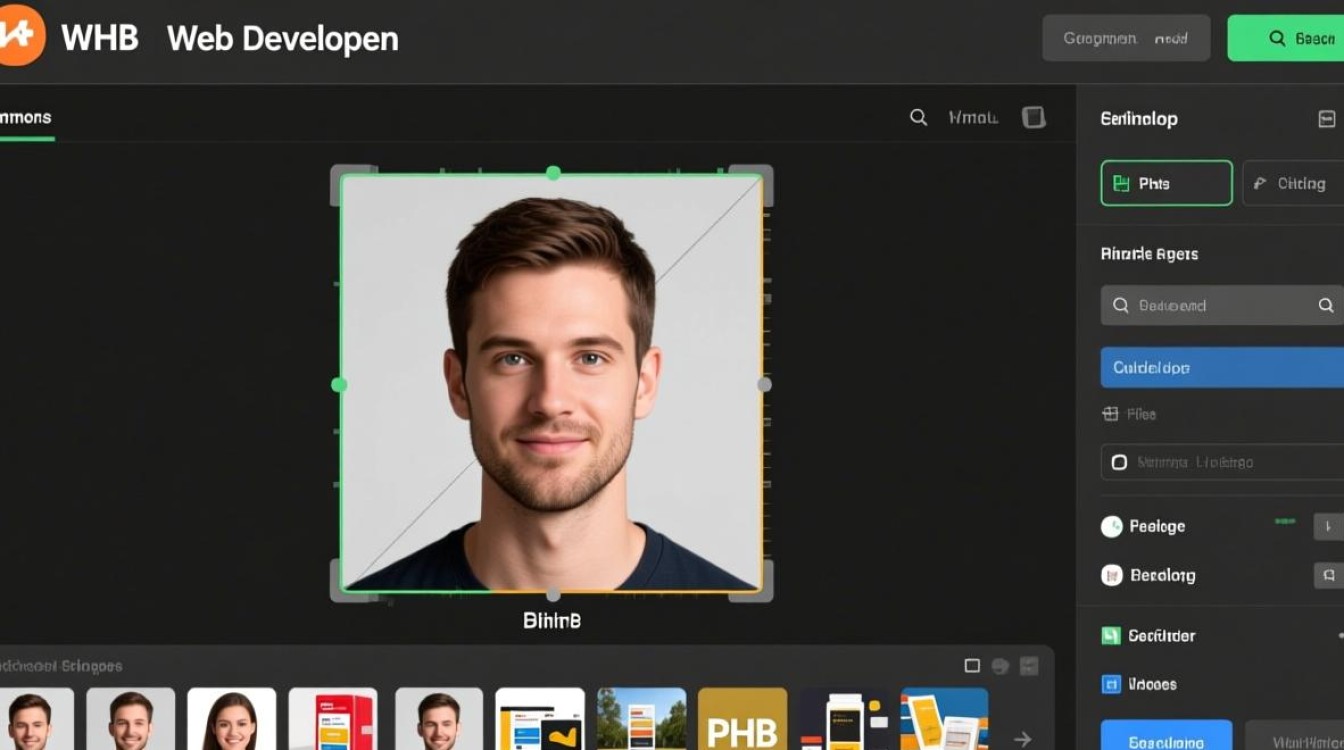
Task: Click the blue highlighted Culdeldpo item
Action: [x=1222, y=368]
